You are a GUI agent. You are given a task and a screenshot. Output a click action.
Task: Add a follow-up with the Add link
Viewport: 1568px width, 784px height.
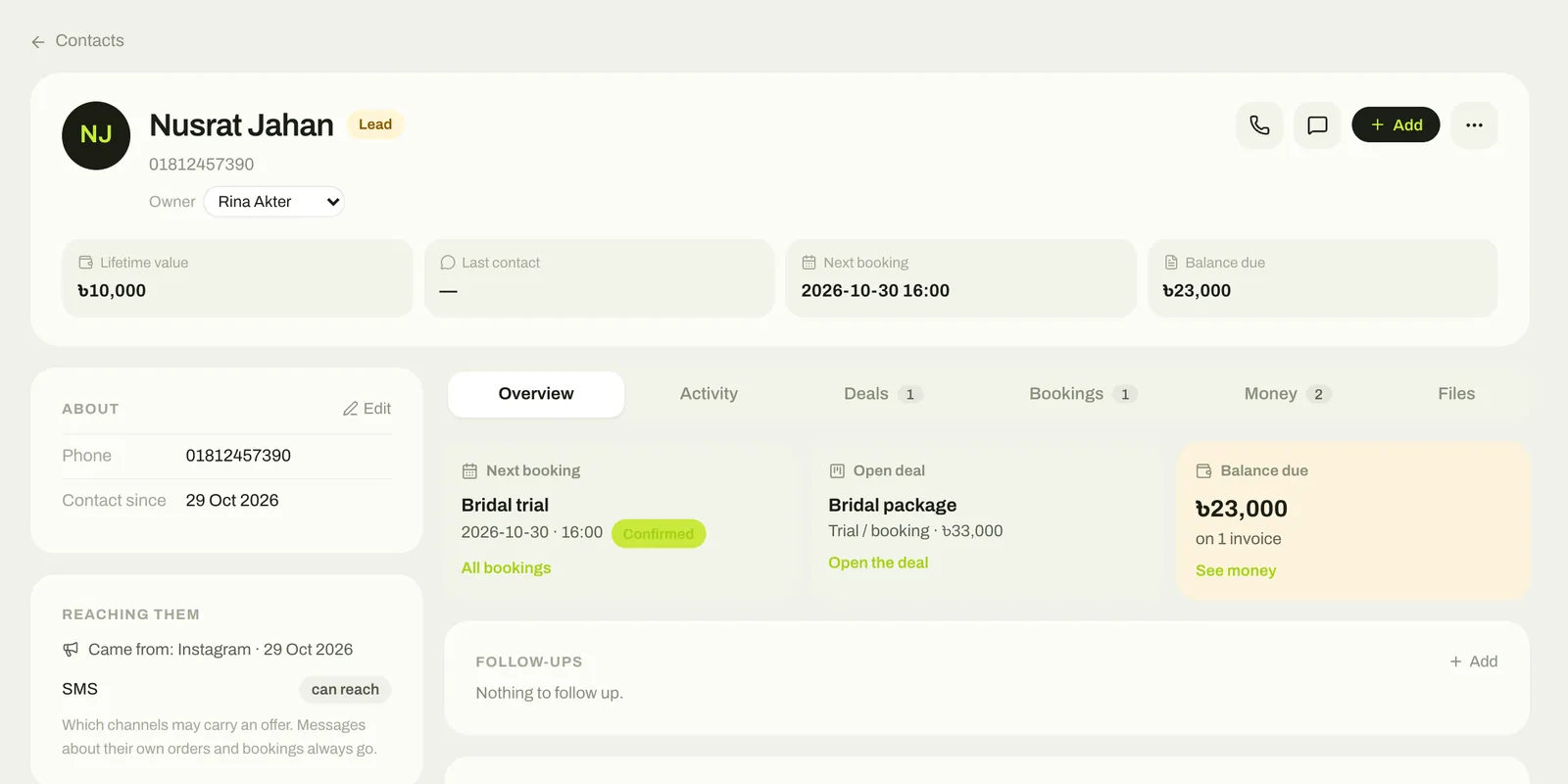1473,662
